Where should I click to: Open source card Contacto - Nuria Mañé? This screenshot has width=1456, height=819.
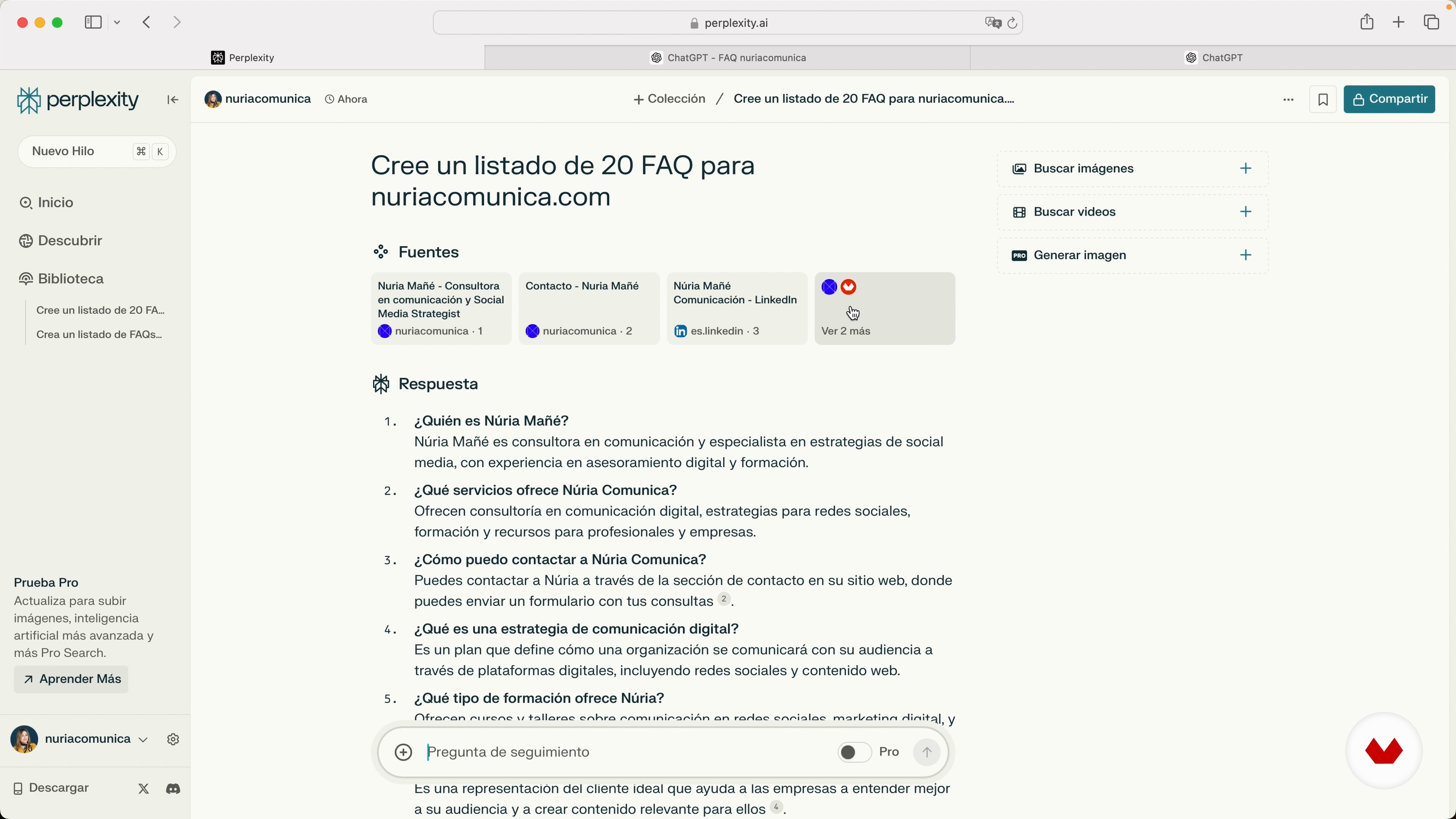[x=589, y=309]
